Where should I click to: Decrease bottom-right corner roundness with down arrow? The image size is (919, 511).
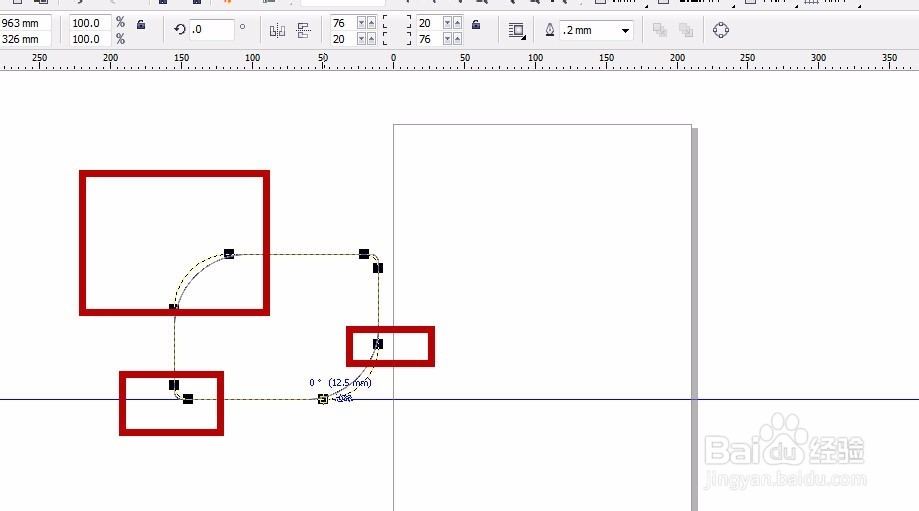447,39
